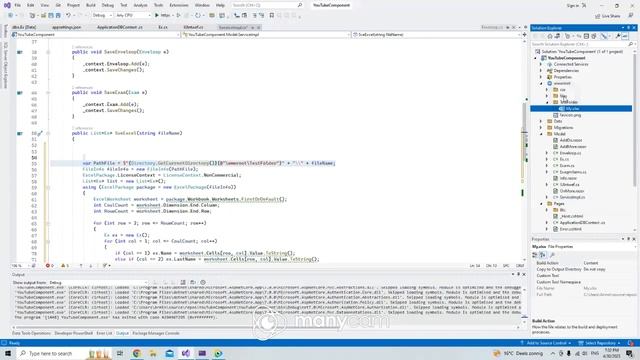The width and height of the screenshot is (640, 360).
Task: Open the Developer PowerShell tab
Action: pyautogui.click(x=73, y=333)
